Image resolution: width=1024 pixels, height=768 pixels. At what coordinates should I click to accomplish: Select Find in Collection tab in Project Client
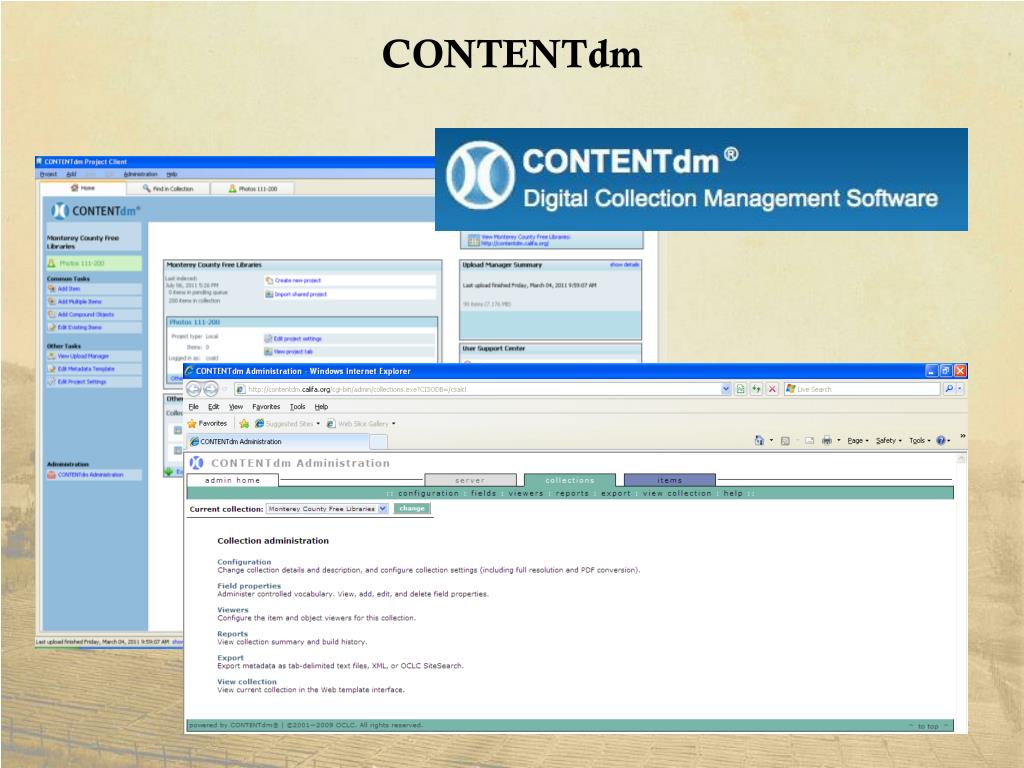click(x=168, y=189)
